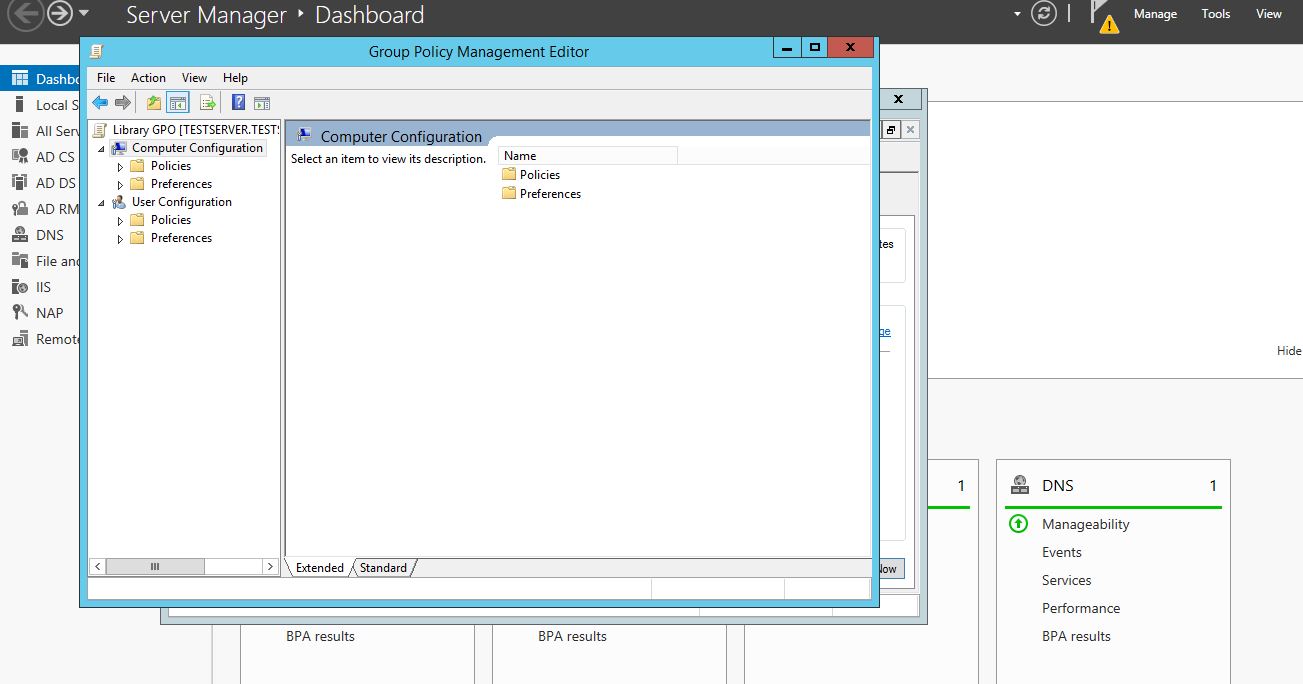The image size is (1303, 684).
Task: Click the tree pane horizontal scrollbar thumb
Action: (x=155, y=566)
